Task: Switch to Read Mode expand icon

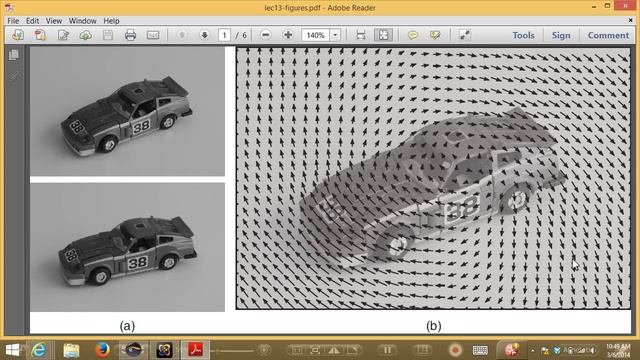Action: [x=464, y=35]
